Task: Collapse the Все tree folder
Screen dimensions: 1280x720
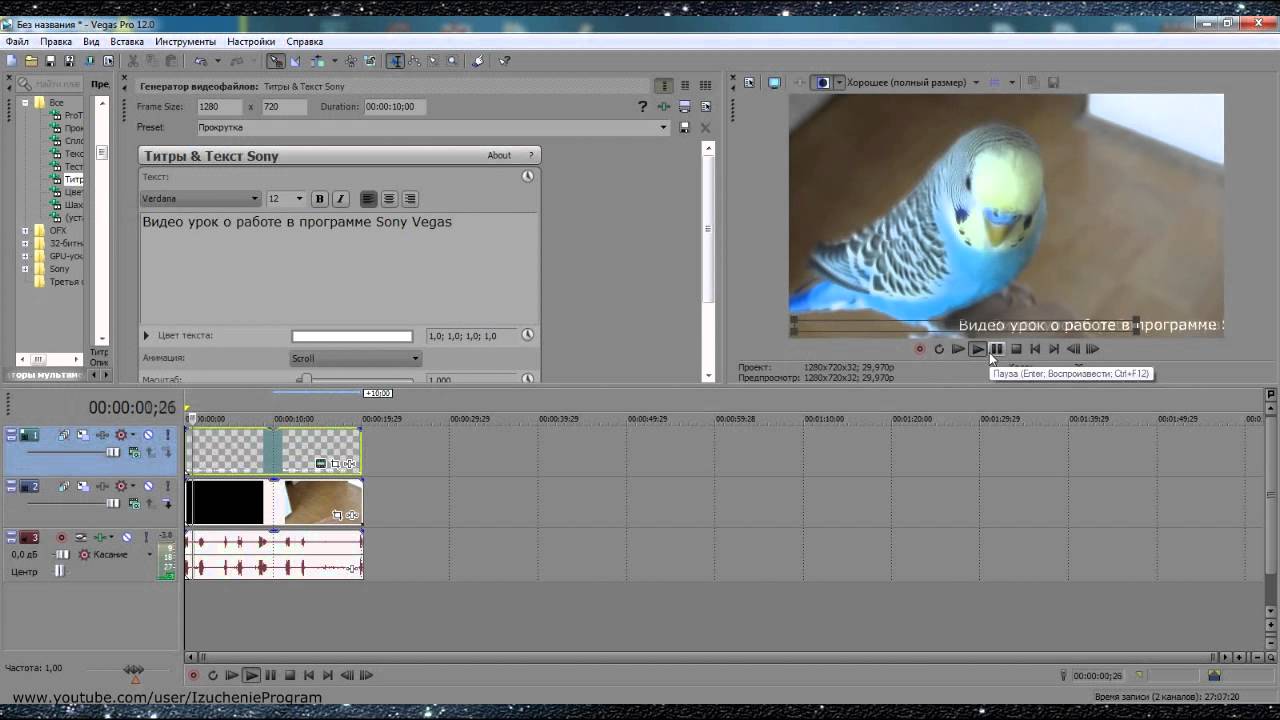Action: click(25, 103)
